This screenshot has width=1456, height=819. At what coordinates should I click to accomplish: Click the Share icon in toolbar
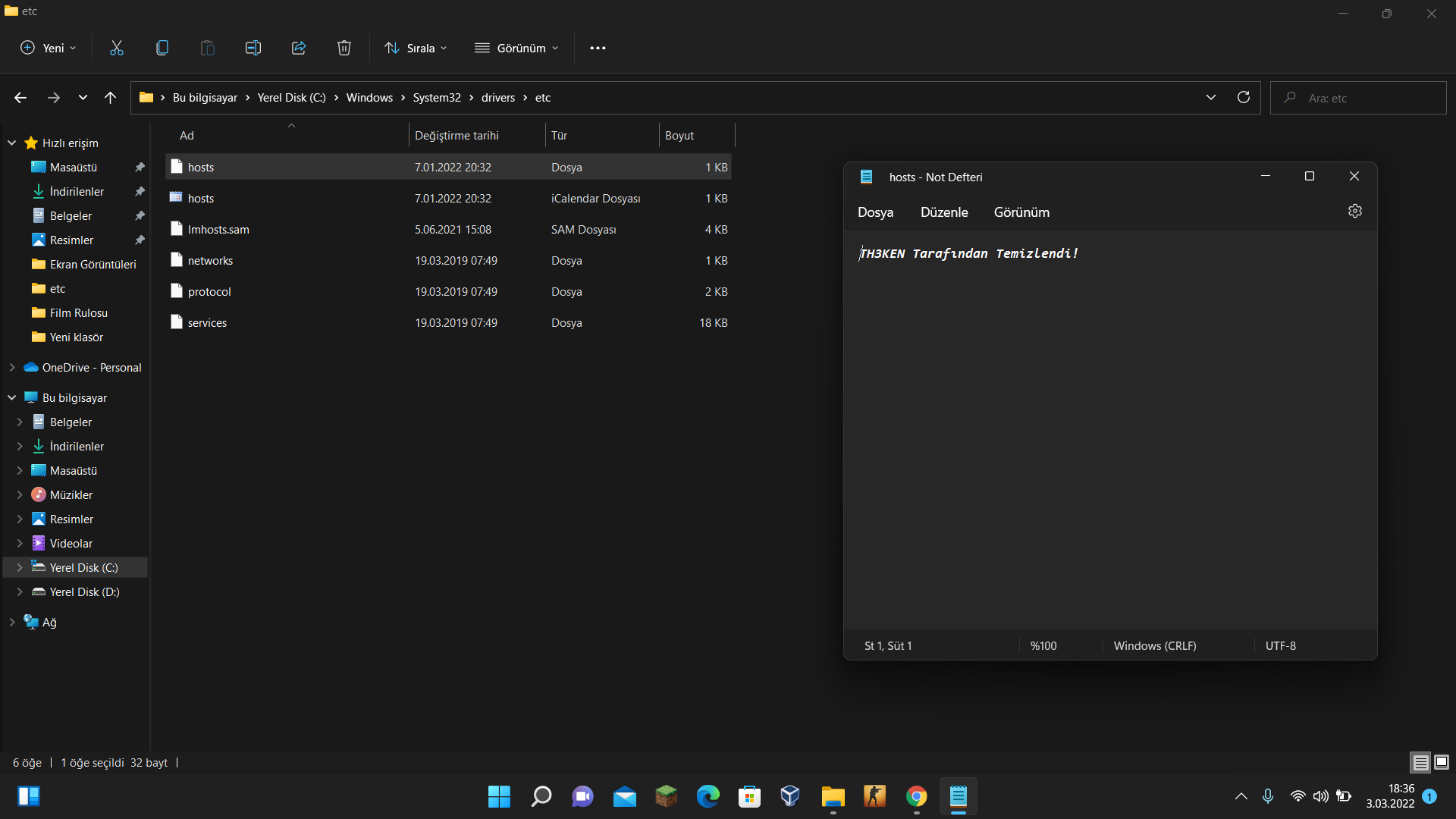(x=298, y=48)
